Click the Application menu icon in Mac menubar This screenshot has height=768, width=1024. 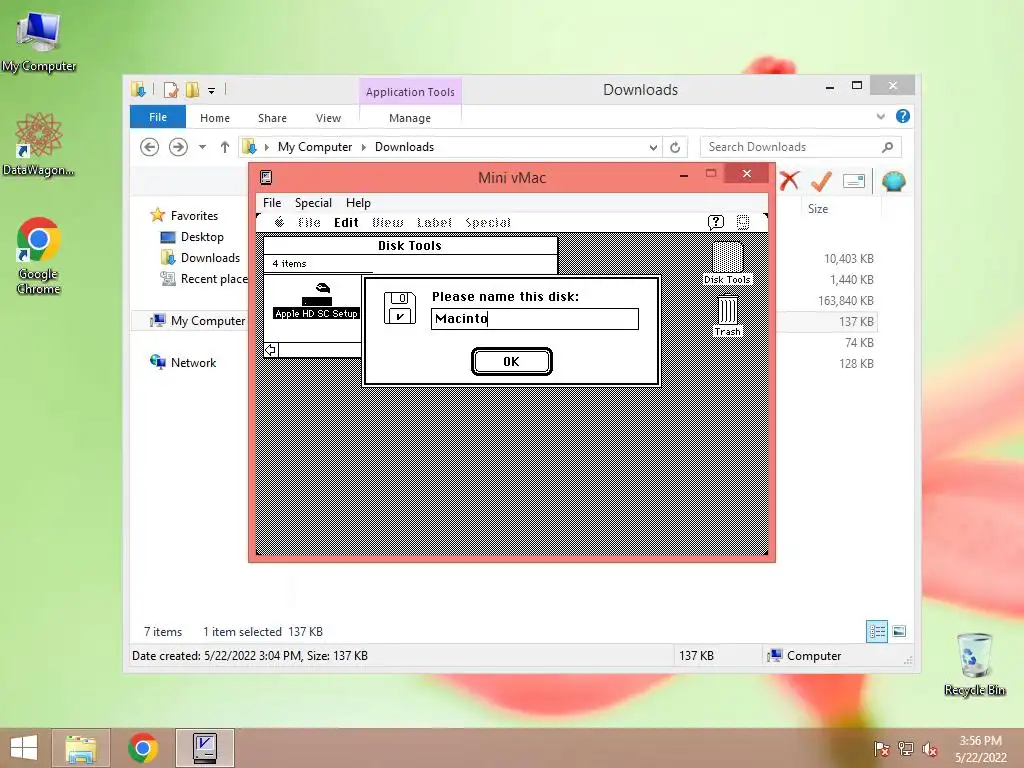click(743, 222)
